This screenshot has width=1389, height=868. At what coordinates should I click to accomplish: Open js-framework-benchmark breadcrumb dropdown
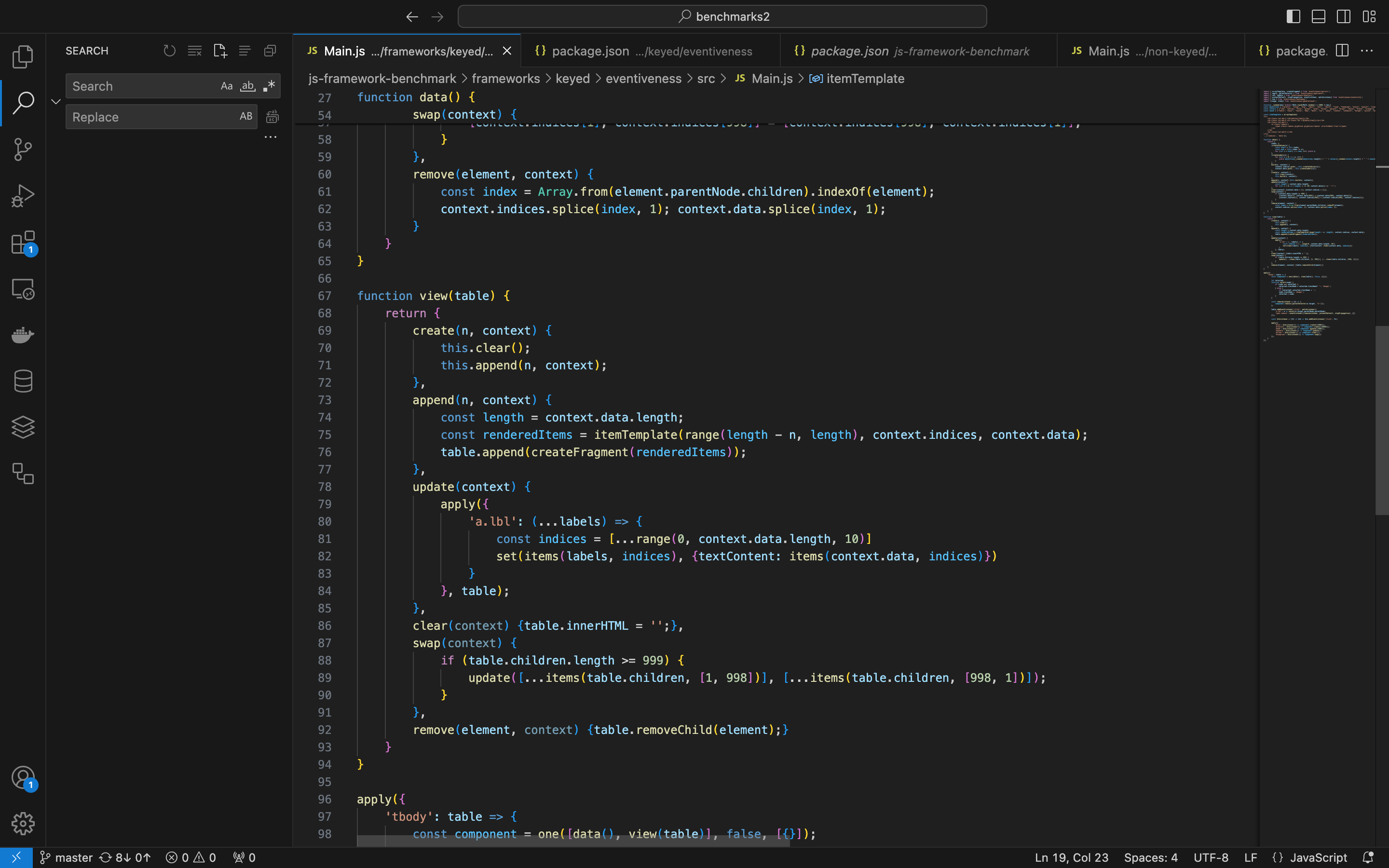coord(382,79)
